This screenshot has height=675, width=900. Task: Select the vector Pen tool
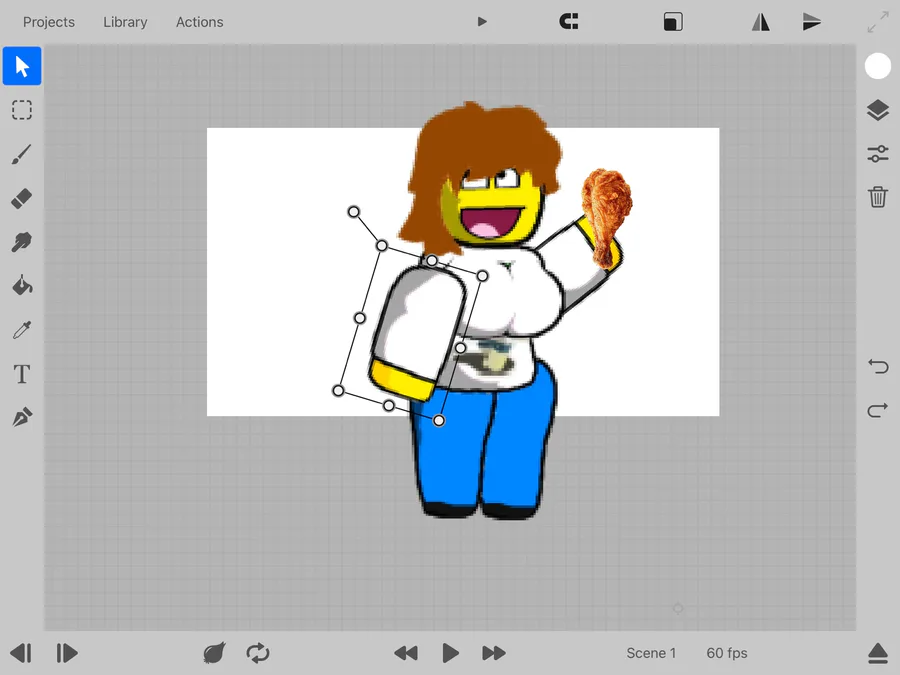[22, 417]
